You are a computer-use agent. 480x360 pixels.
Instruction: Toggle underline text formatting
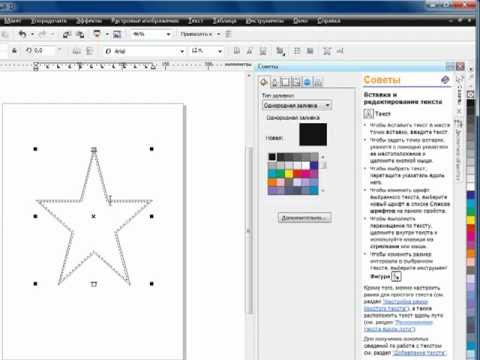(263, 51)
